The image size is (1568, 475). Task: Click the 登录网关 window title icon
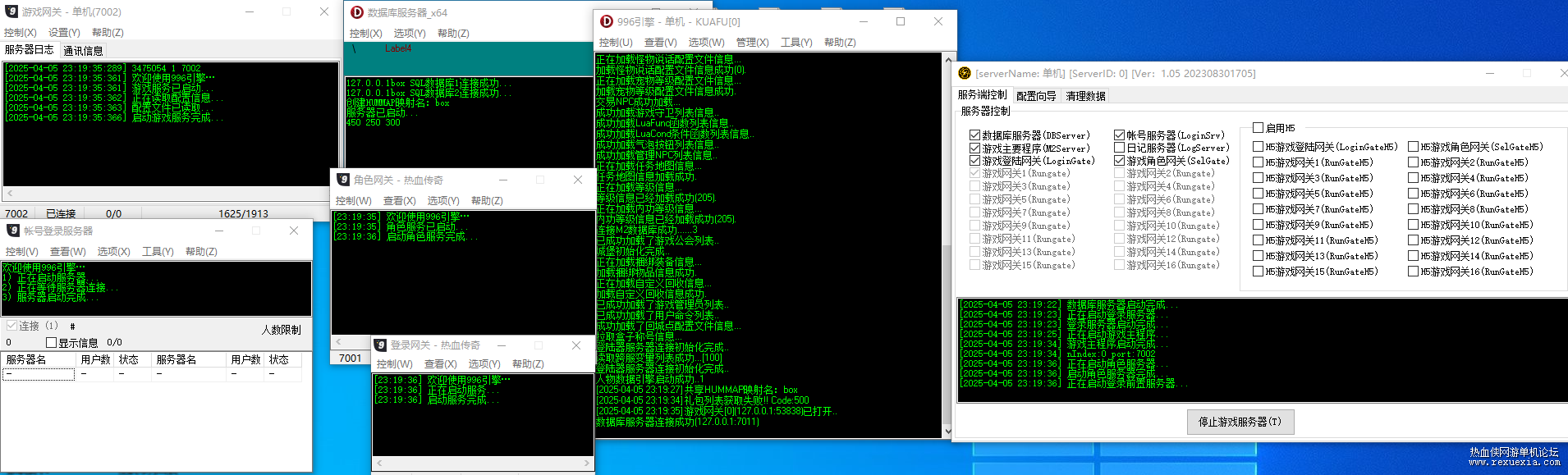tap(381, 345)
